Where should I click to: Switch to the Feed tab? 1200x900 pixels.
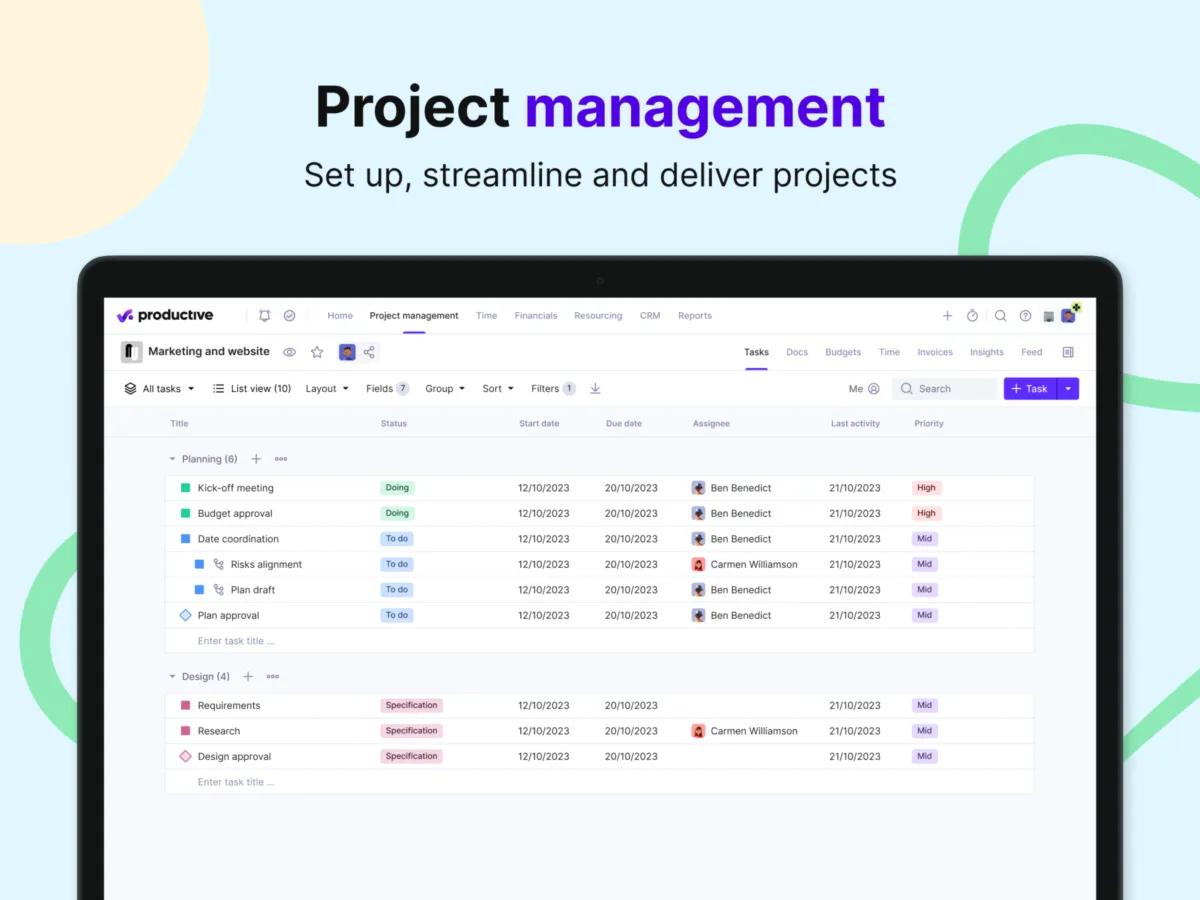click(x=1032, y=352)
